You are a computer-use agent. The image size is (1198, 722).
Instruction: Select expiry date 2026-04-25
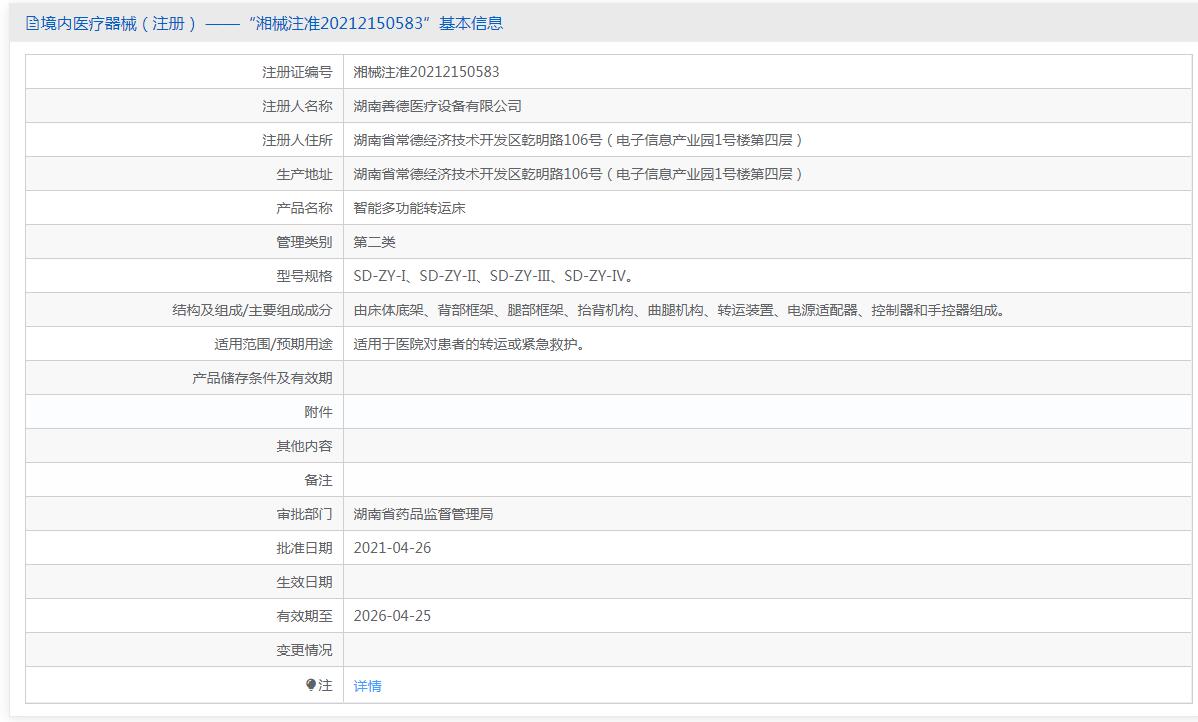click(x=392, y=616)
